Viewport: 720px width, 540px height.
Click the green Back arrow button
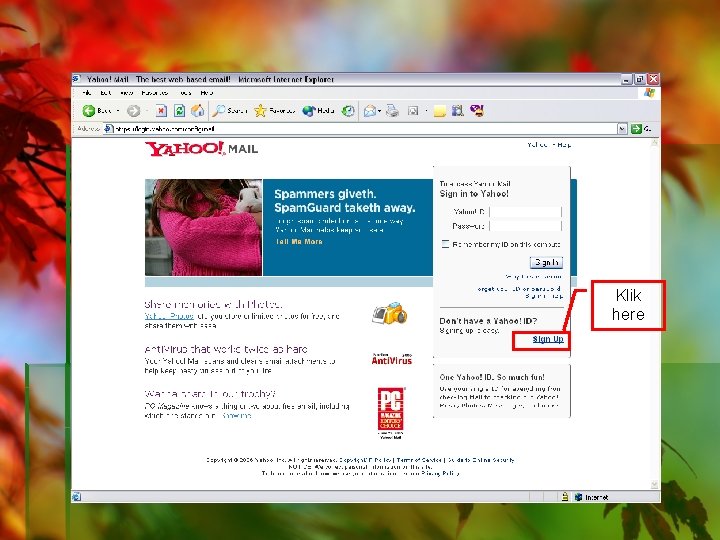tap(89, 111)
